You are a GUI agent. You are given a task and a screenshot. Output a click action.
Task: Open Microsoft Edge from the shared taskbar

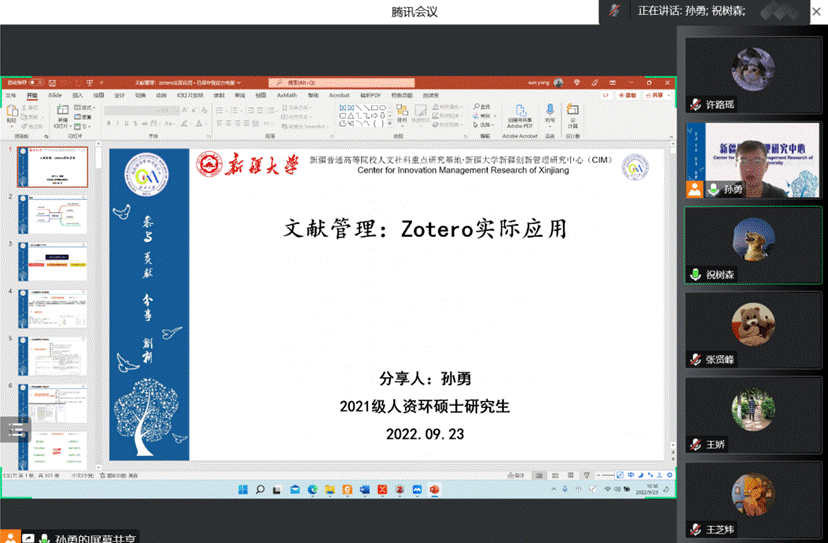point(312,490)
